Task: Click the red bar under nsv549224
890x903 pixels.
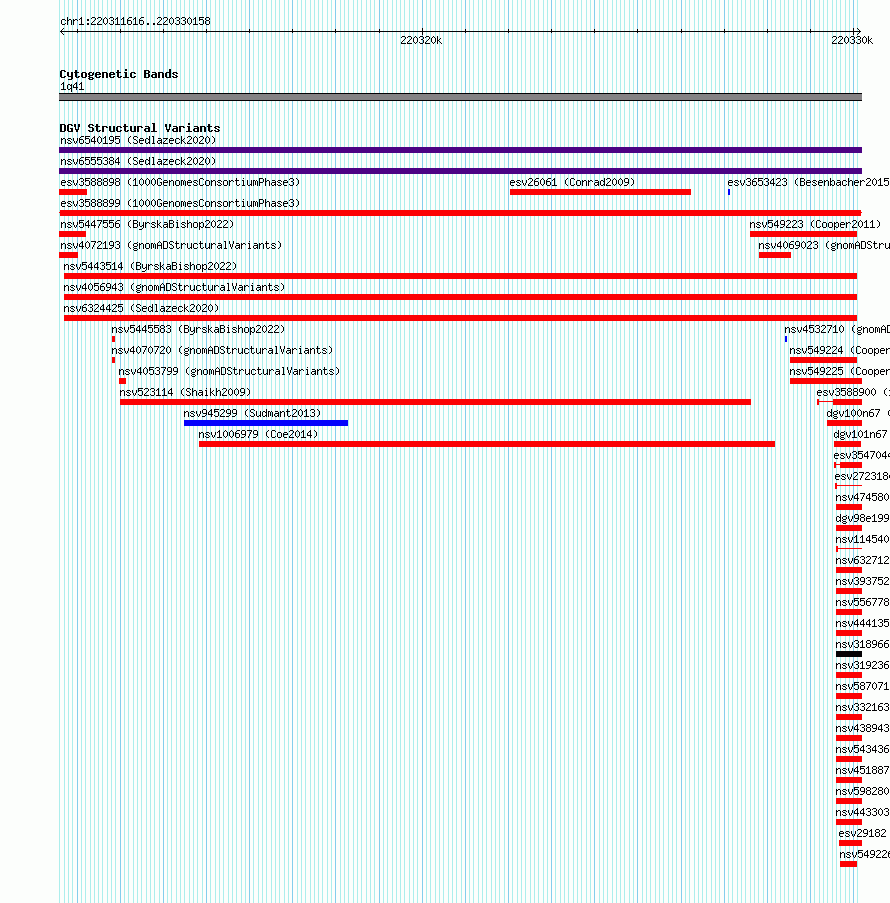Action: click(x=823, y=361)
